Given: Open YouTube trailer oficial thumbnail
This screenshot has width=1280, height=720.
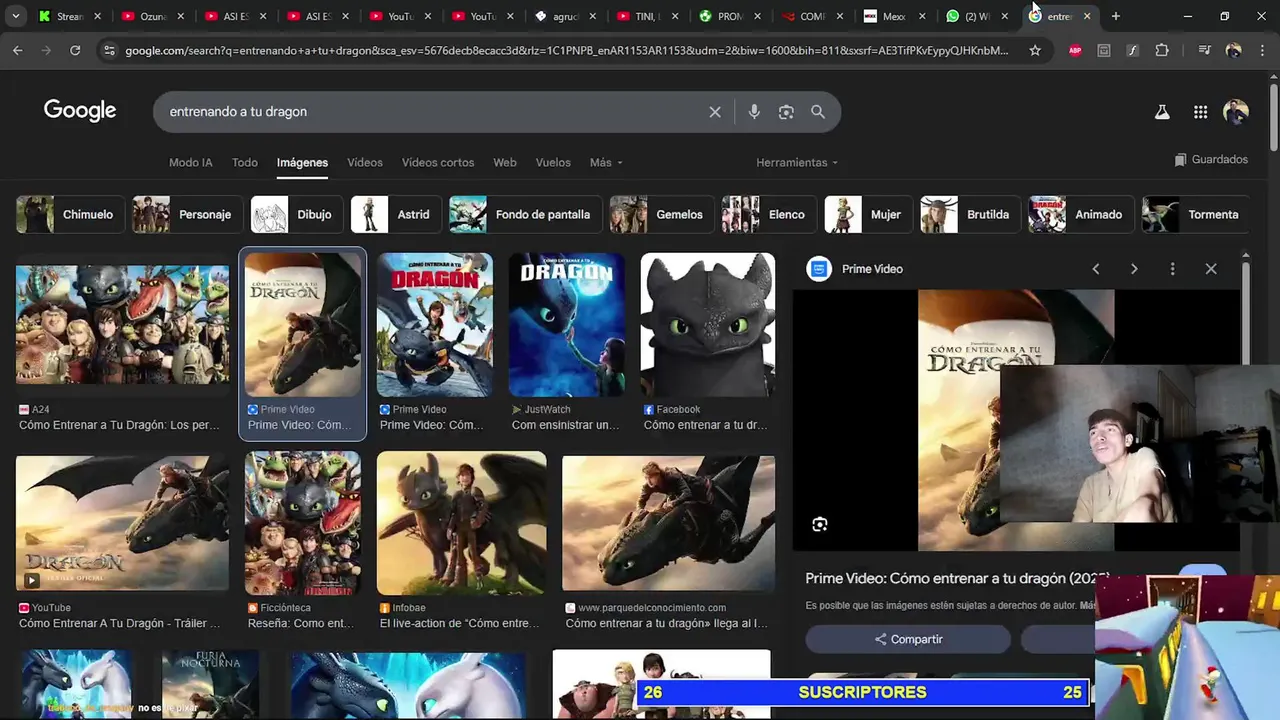Looking at the screenshot, I should coord(122,523).
